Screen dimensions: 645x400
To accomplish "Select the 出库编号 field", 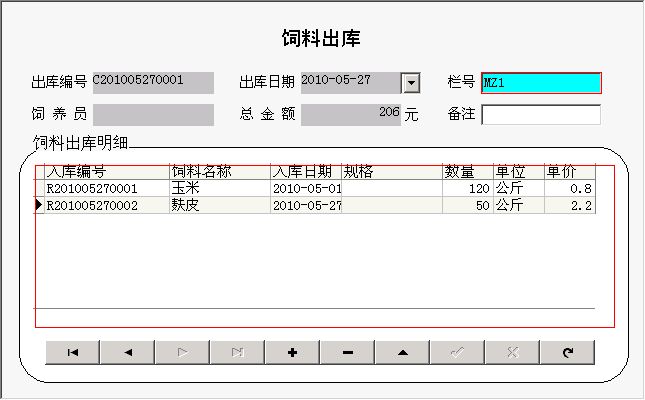I will (x=153, y=82).
